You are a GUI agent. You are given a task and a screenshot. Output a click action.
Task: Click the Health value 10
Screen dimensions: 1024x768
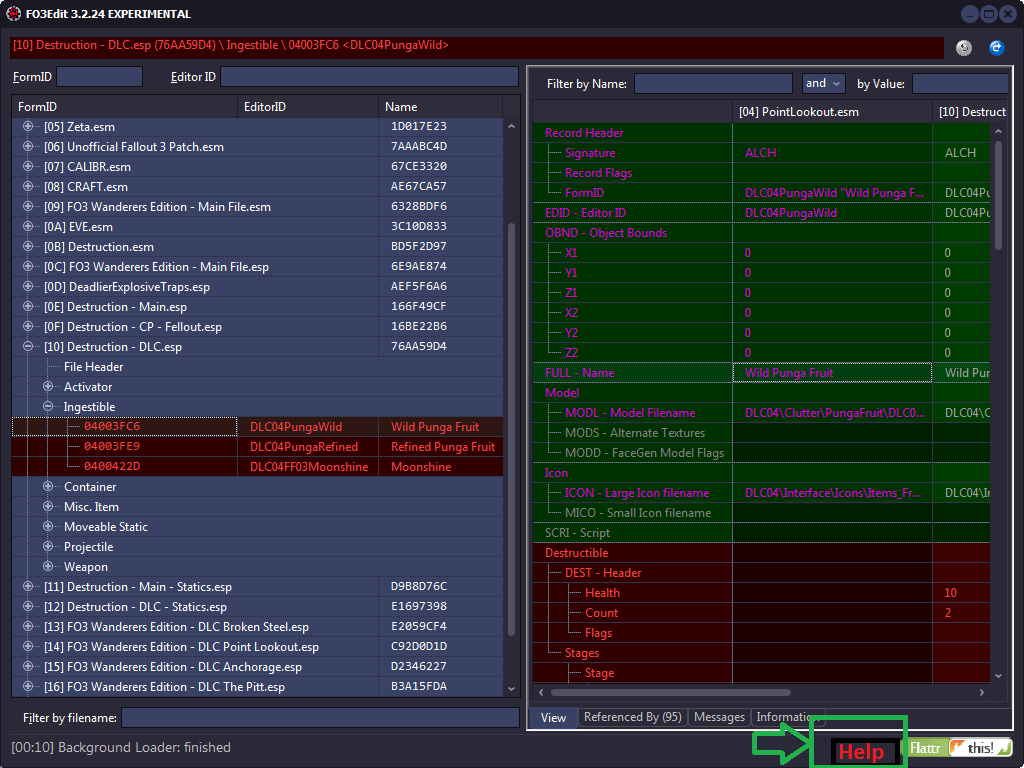950,592
